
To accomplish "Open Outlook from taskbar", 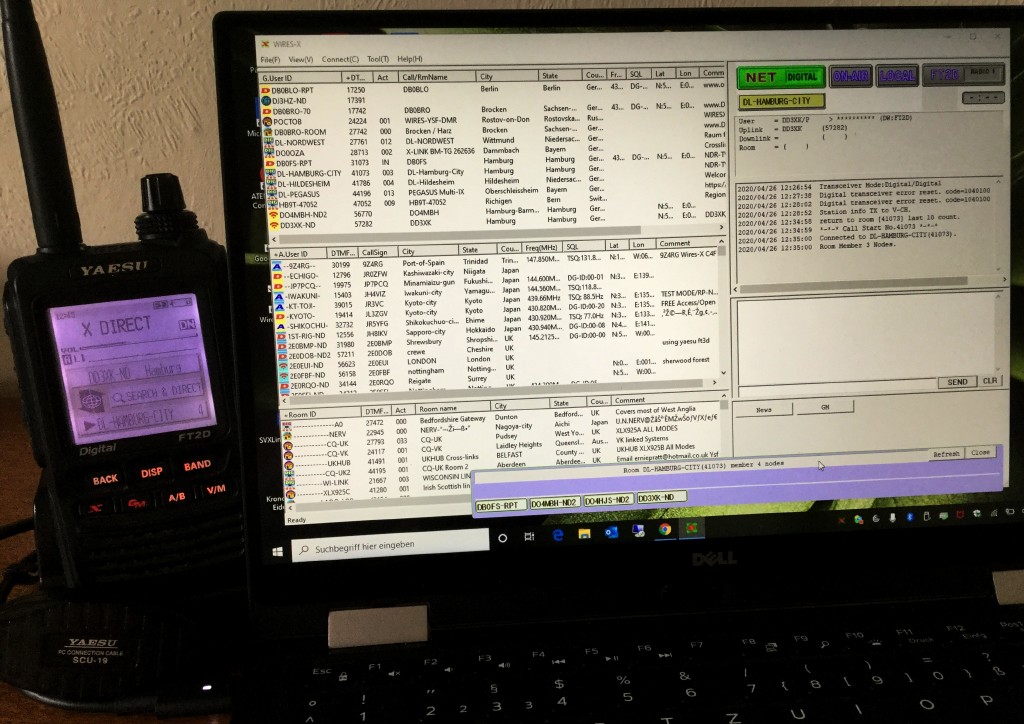I will click(611, 532).
